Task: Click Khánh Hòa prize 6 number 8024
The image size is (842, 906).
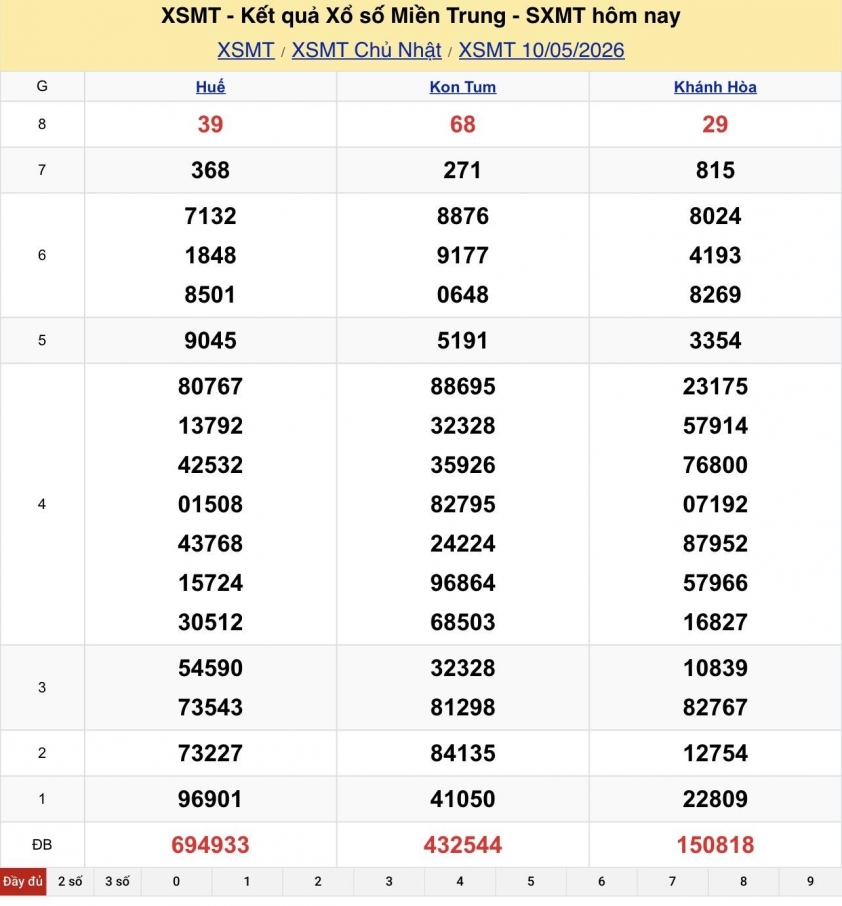Action: click(715, 216)
